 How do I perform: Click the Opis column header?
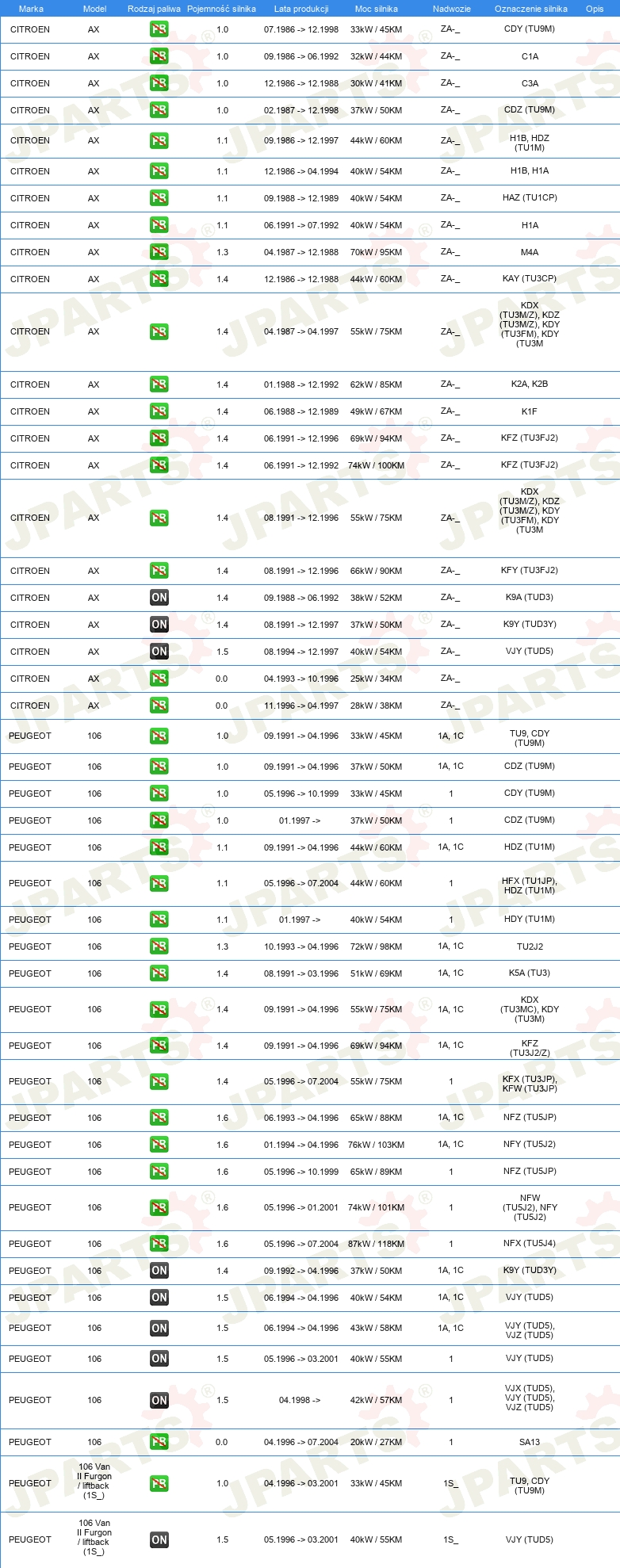(x=595, y=9)
